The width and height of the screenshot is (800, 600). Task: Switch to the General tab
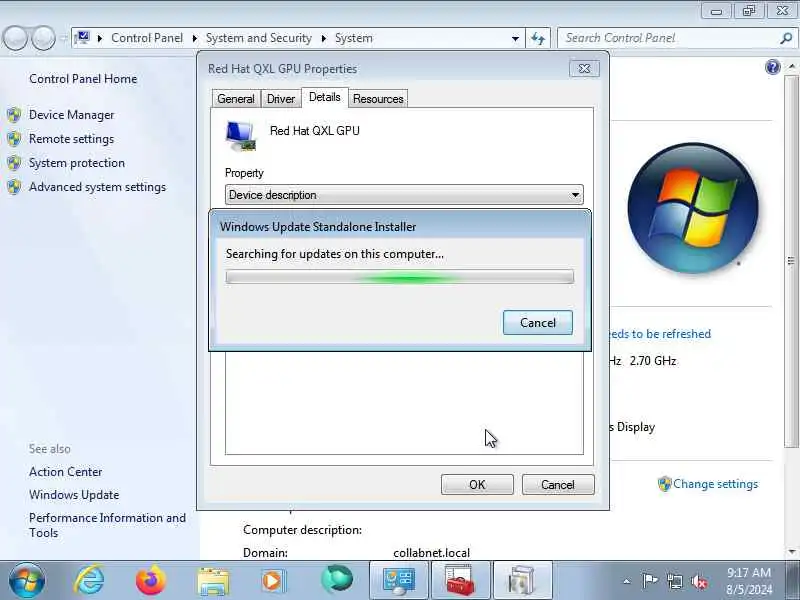236,98
